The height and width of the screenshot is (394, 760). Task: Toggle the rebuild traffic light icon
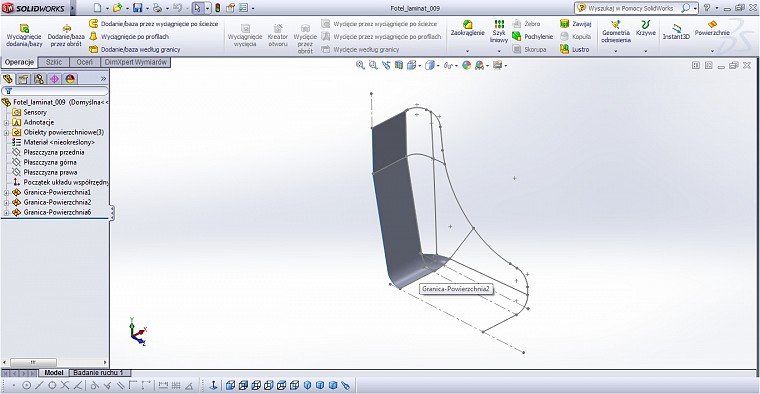point(218,8)
